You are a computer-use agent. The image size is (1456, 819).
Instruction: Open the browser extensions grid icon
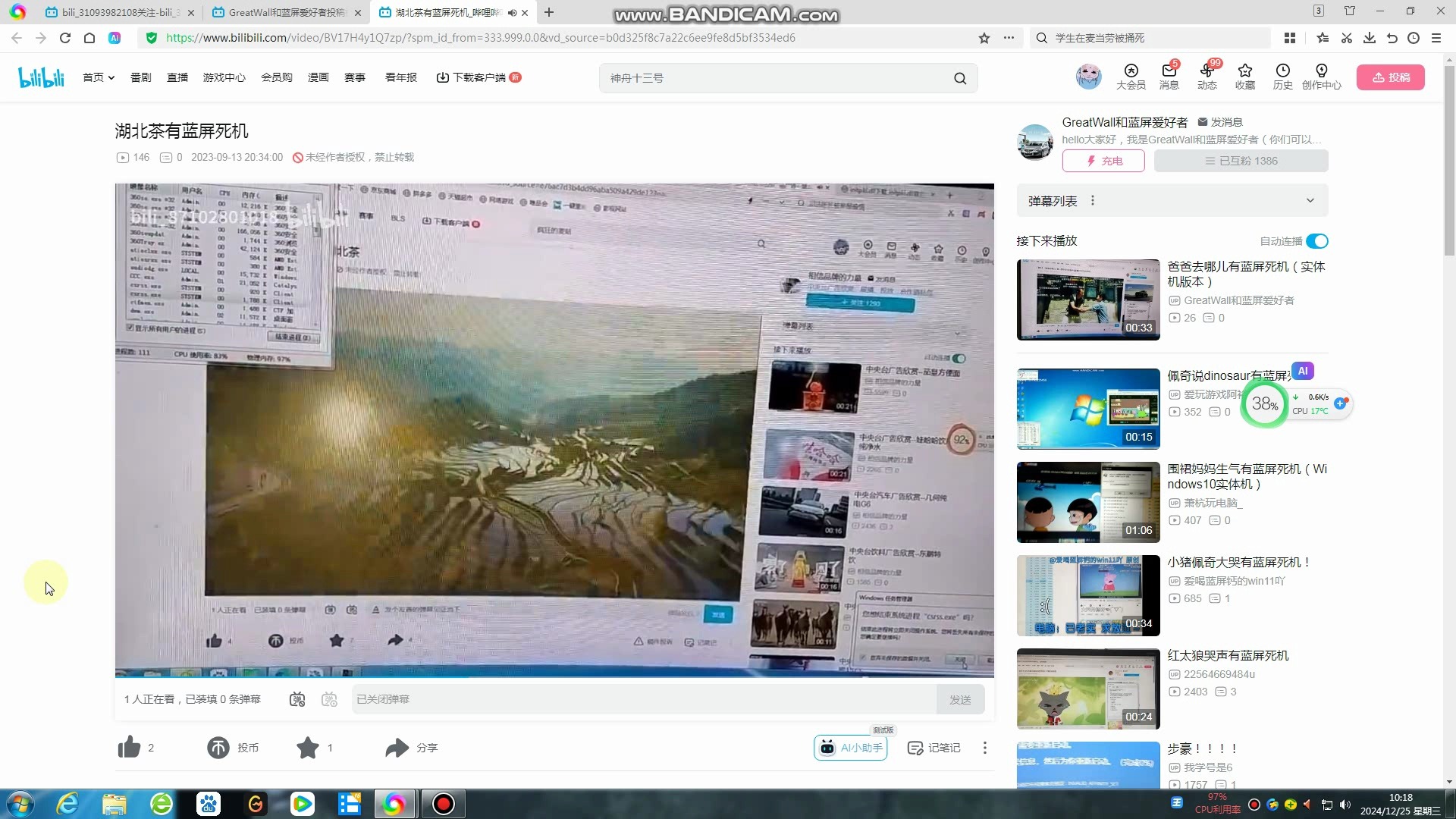click(x=1290, y=38)
